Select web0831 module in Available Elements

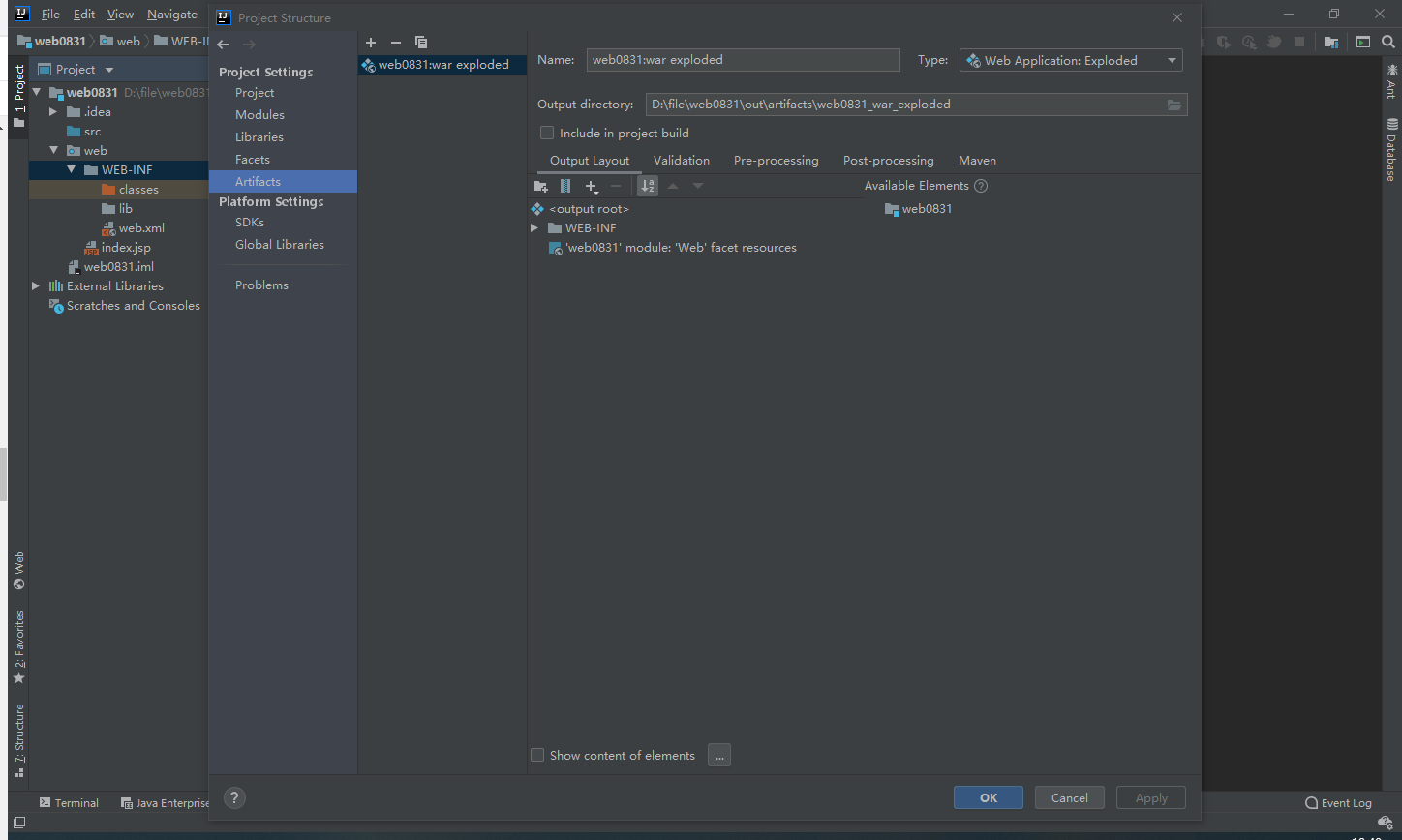pos(918,209)
